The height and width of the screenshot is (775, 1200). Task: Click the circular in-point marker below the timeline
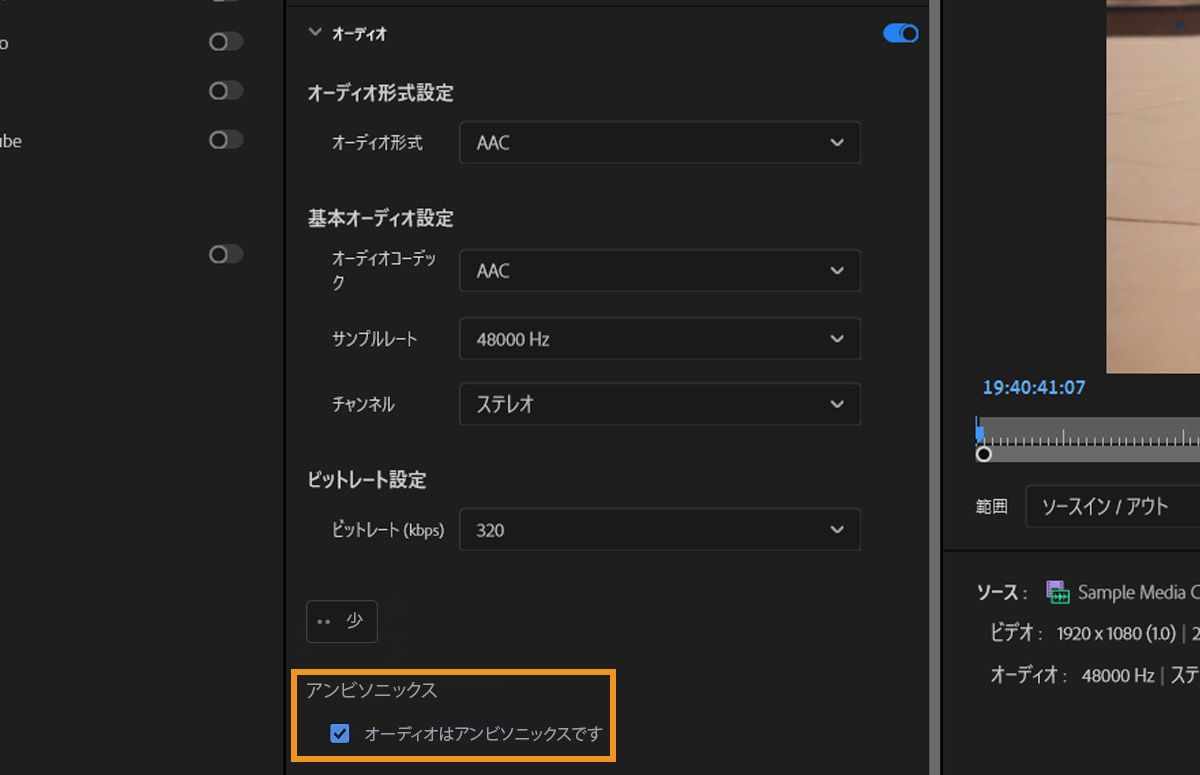[x=983, y=454]
